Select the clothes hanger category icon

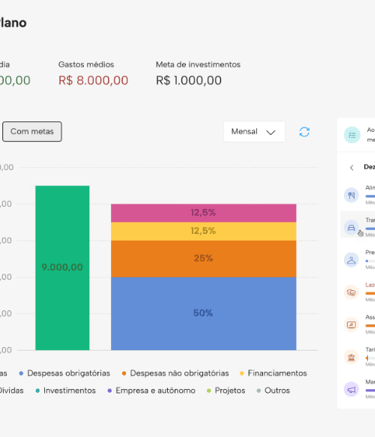[x=351, y=260]
